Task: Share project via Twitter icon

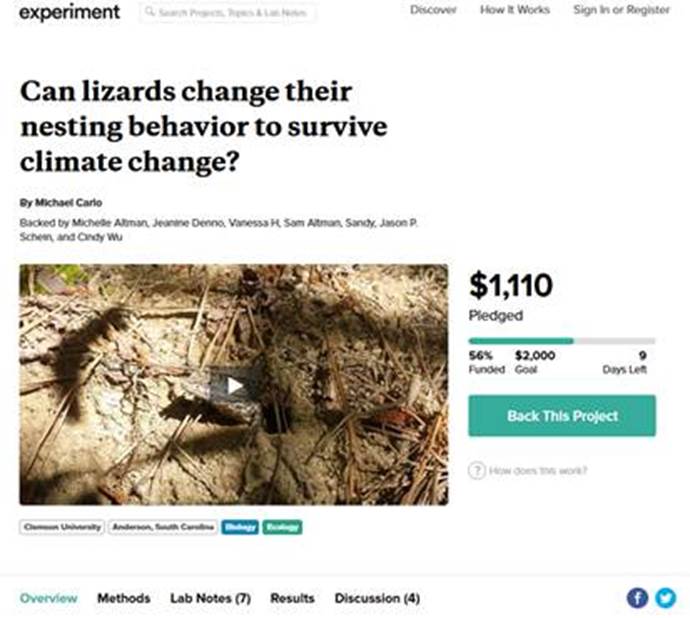Action: [x=665, y=598]
